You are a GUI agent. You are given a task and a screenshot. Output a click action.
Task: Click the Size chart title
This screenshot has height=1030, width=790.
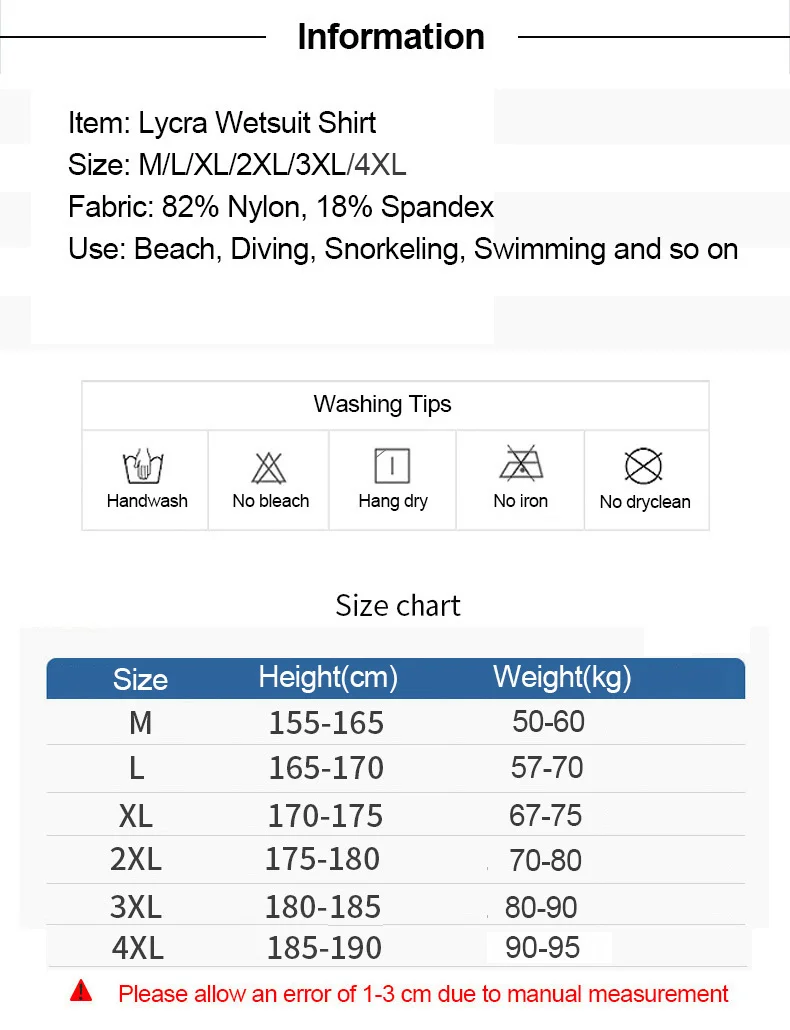[398, 606]
